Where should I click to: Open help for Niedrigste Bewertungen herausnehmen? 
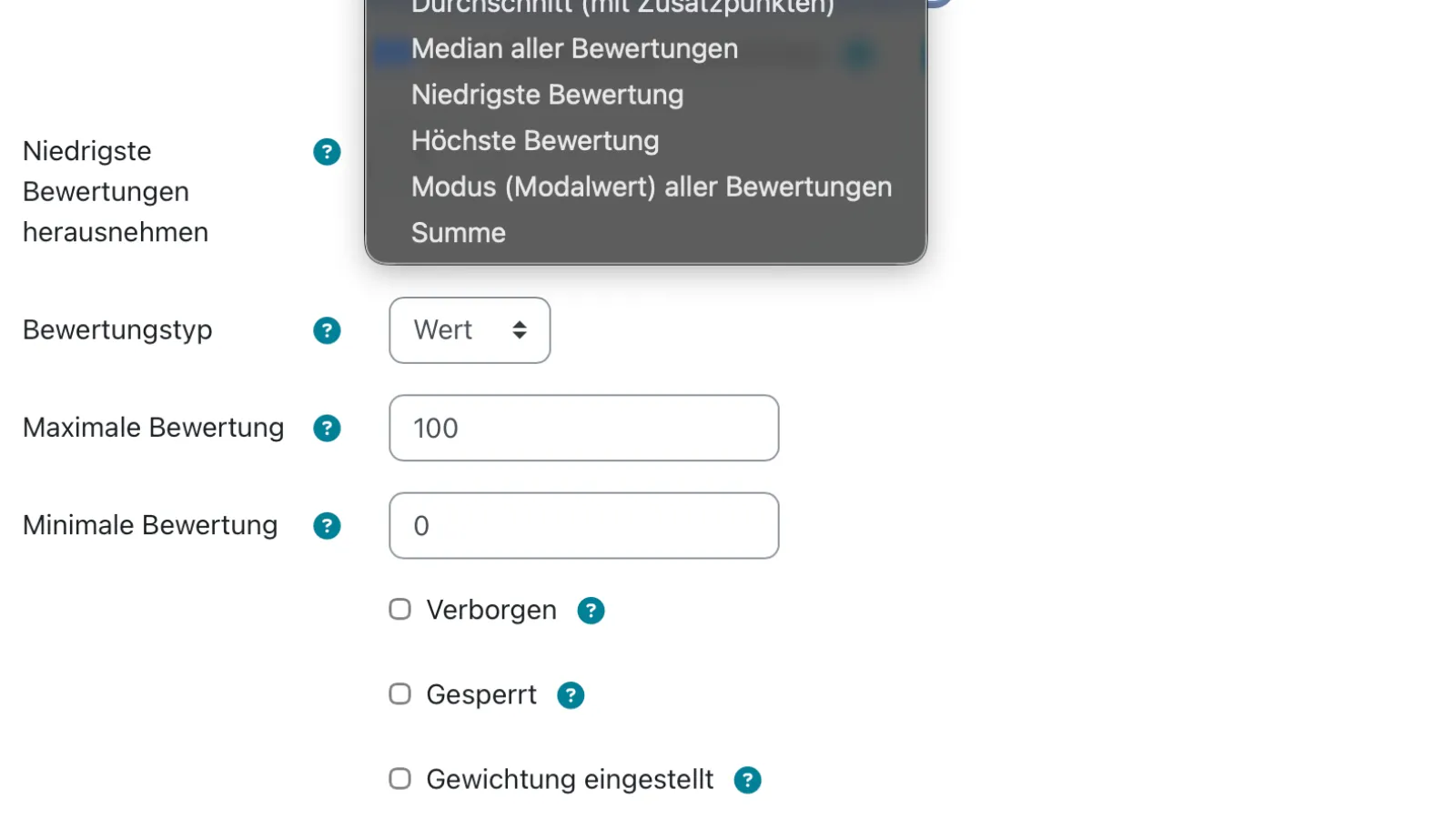(x=326, y=151)
